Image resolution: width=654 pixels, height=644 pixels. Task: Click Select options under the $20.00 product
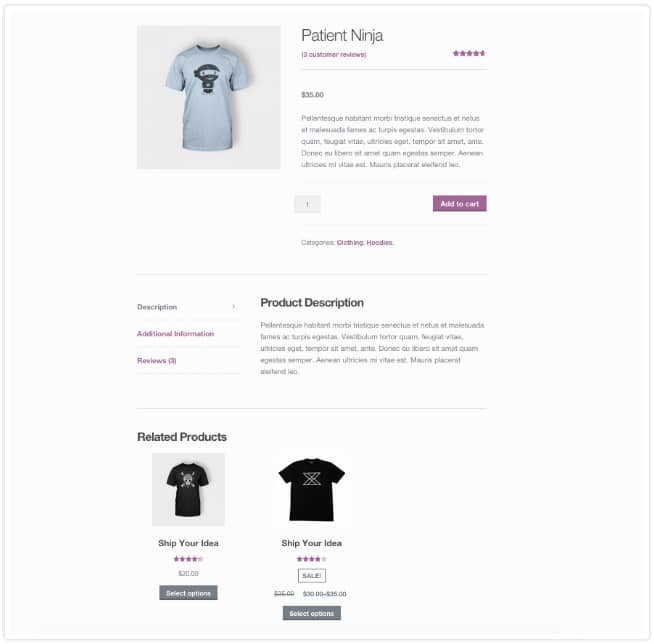tap(188, 593)
